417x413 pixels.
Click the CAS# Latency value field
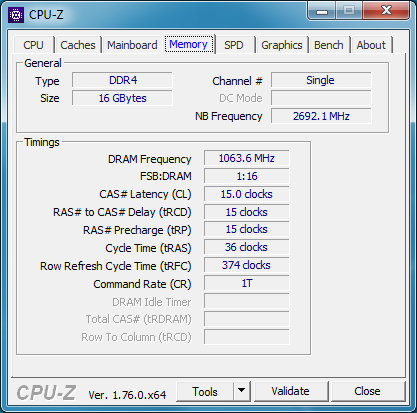247,194
